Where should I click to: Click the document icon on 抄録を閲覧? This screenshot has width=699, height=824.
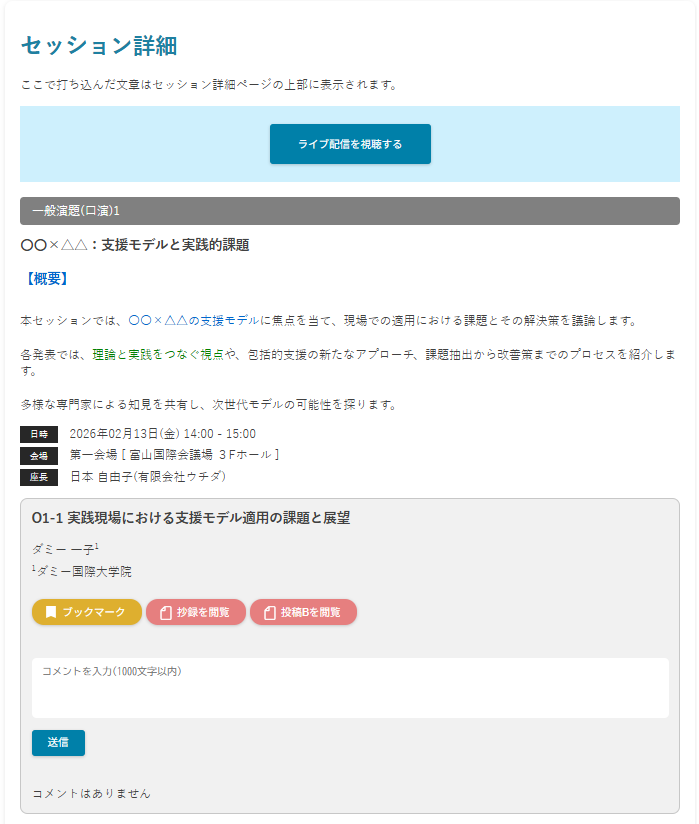point(166,612)
